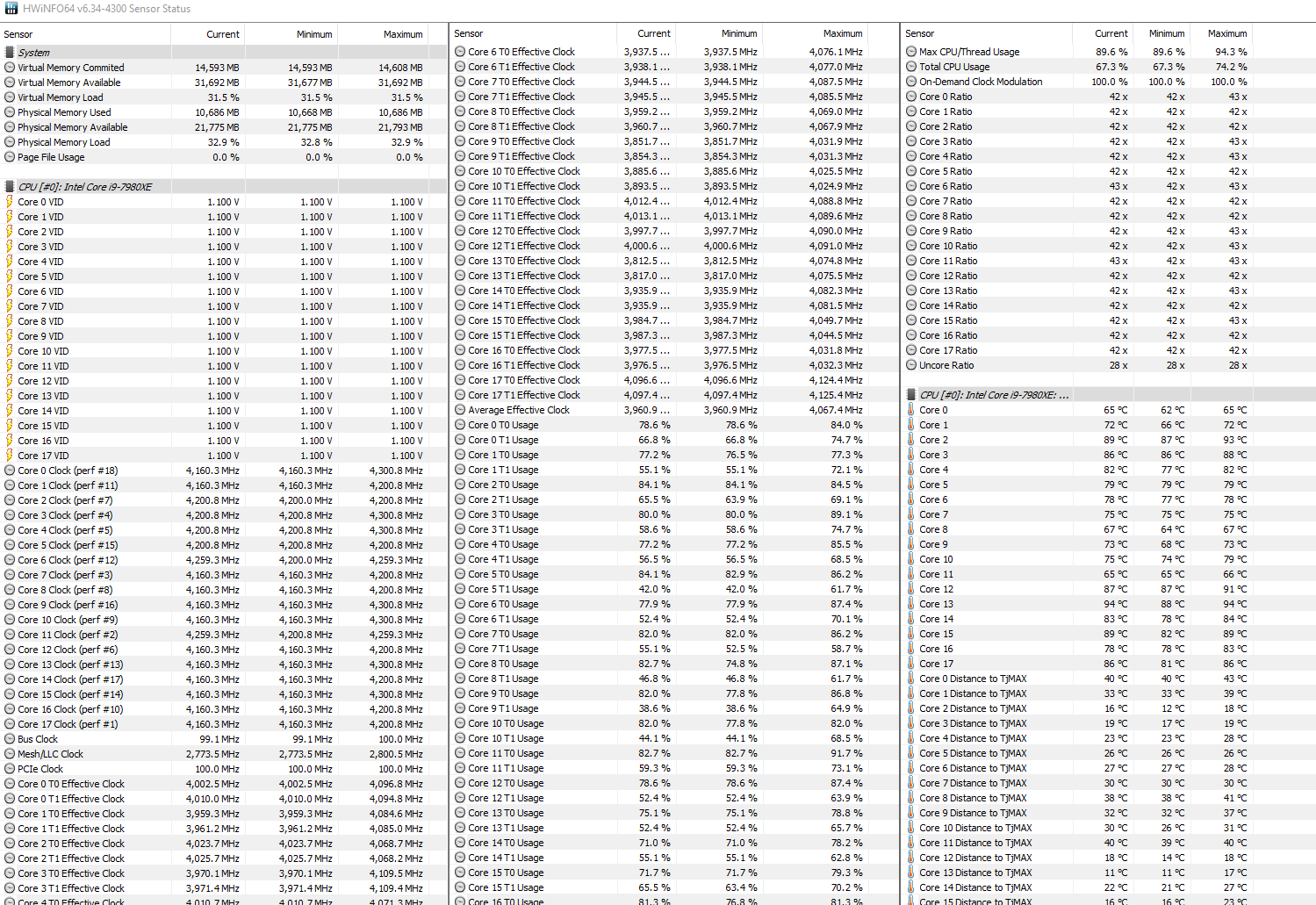Click the icon beside Average Effective Clock
This screenshot has height=905, width=1316.
[460, 410]
